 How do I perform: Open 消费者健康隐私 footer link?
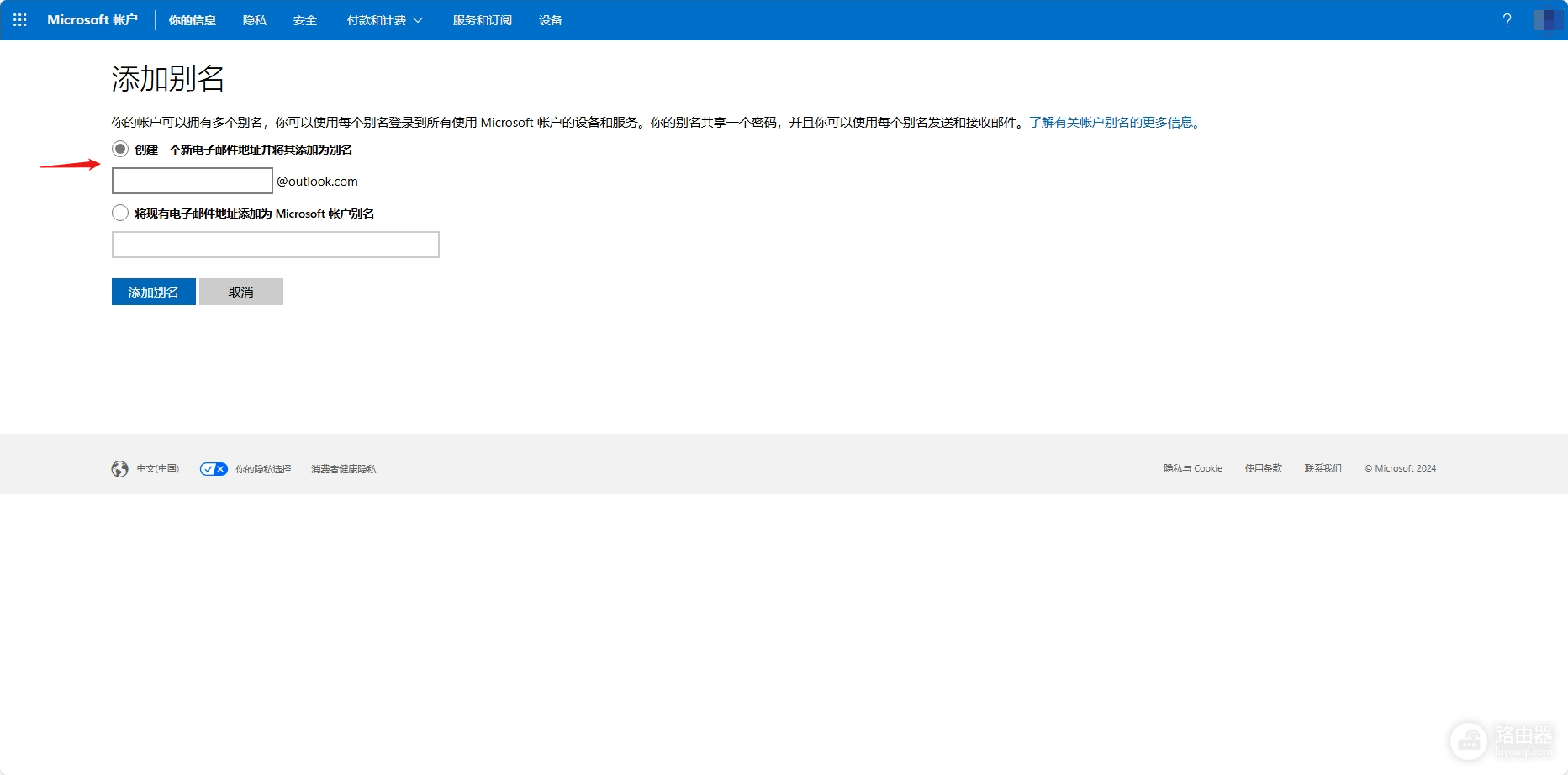344,469
